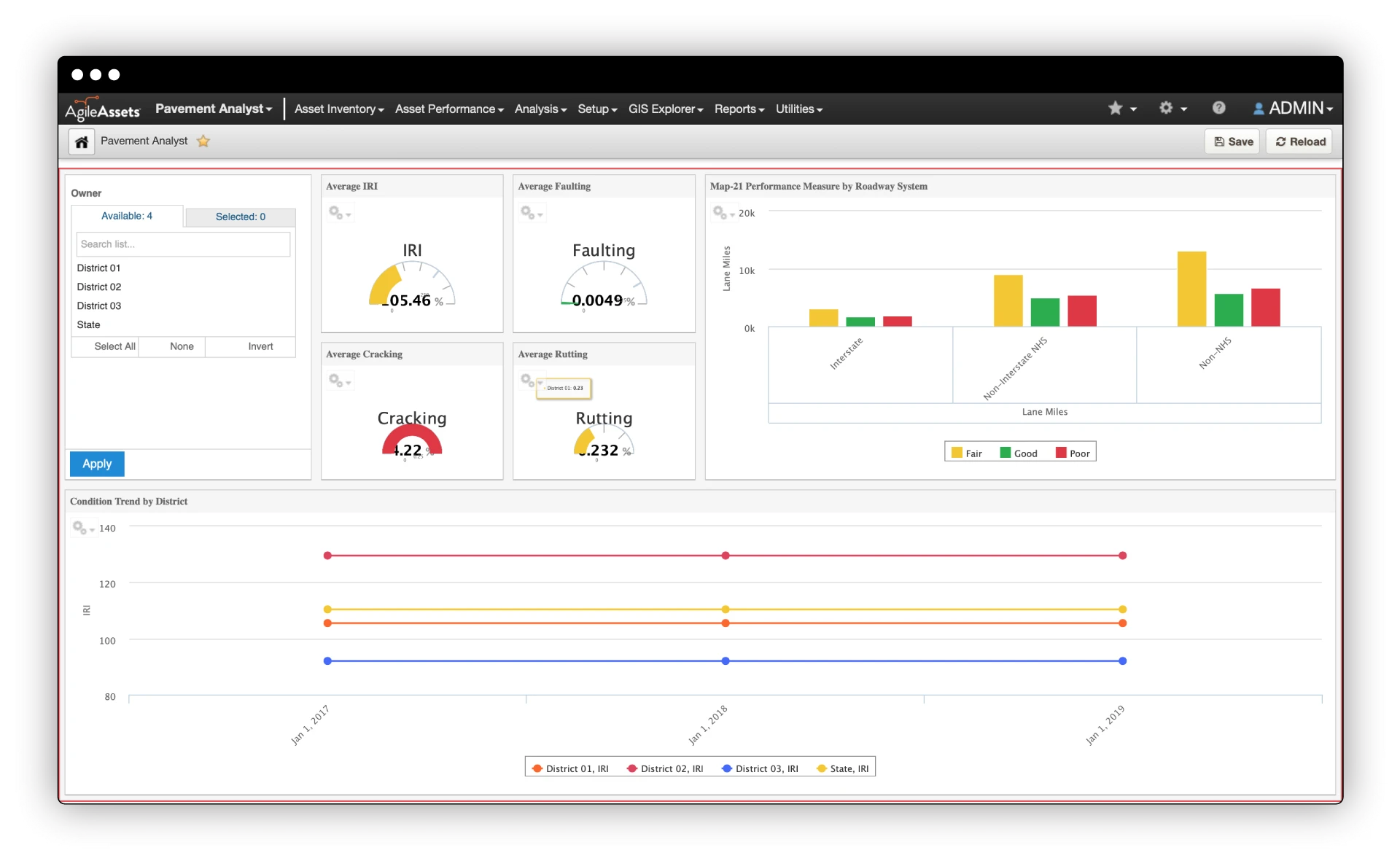Toggle District 01, IRI legend entry
Image resolution: width=1400 pixels, height=861 pixels.
(x=569, y=768)
